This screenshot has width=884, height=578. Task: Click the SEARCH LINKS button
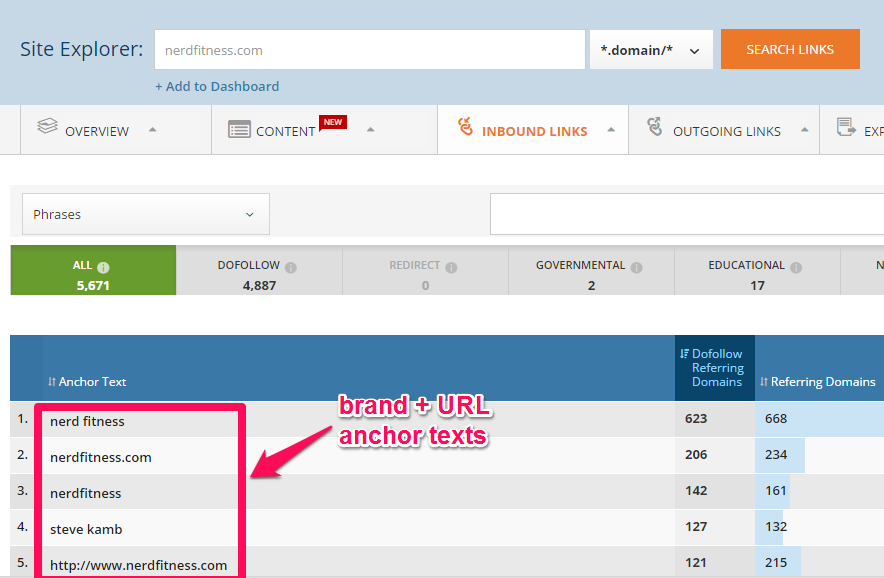(790, 49)
